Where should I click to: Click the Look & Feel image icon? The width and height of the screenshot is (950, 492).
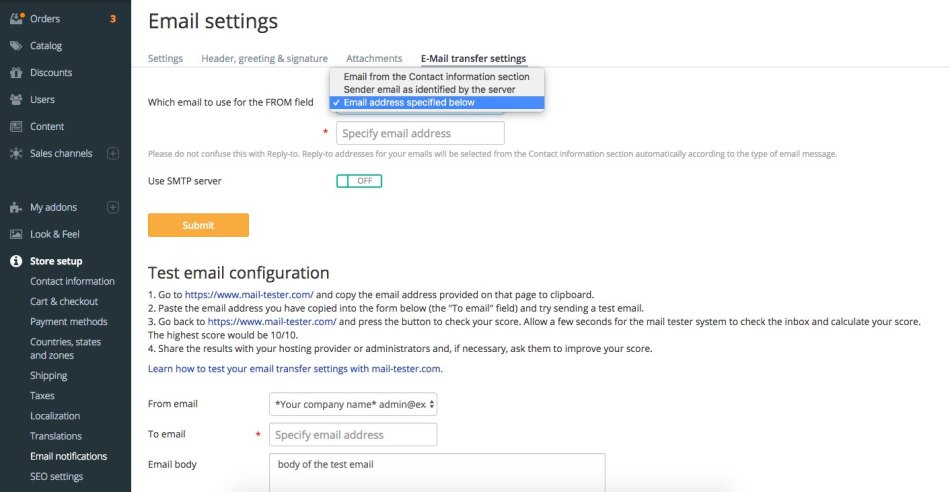coord(16,234)
